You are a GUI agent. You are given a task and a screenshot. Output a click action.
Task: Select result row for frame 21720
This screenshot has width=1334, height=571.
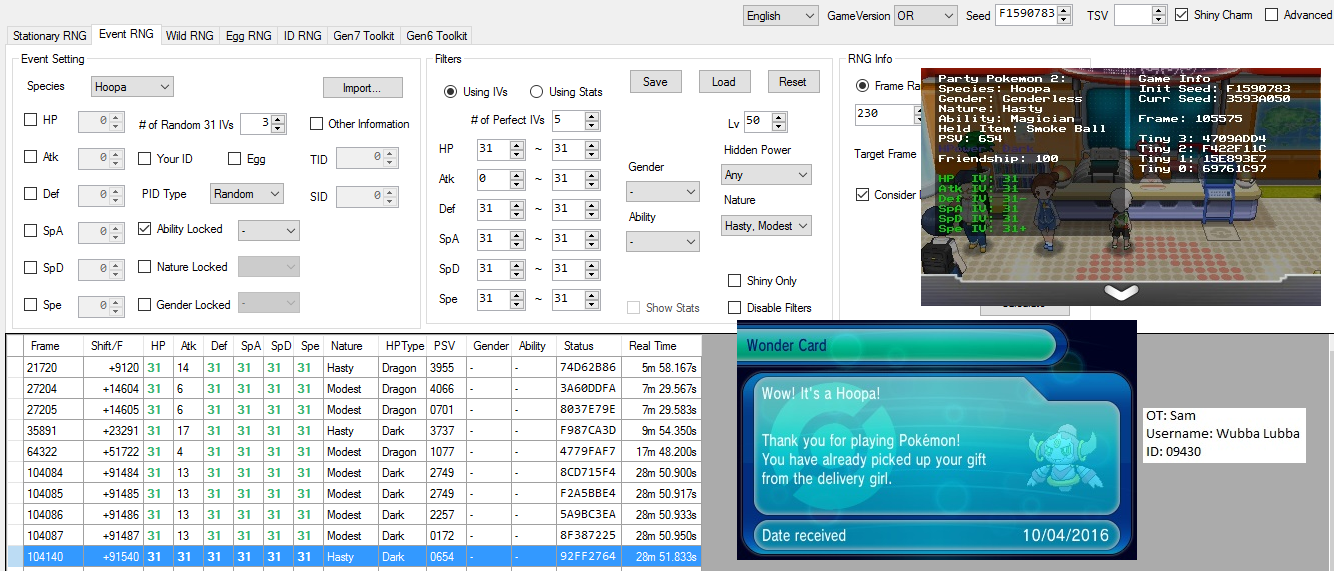[354, 368]
